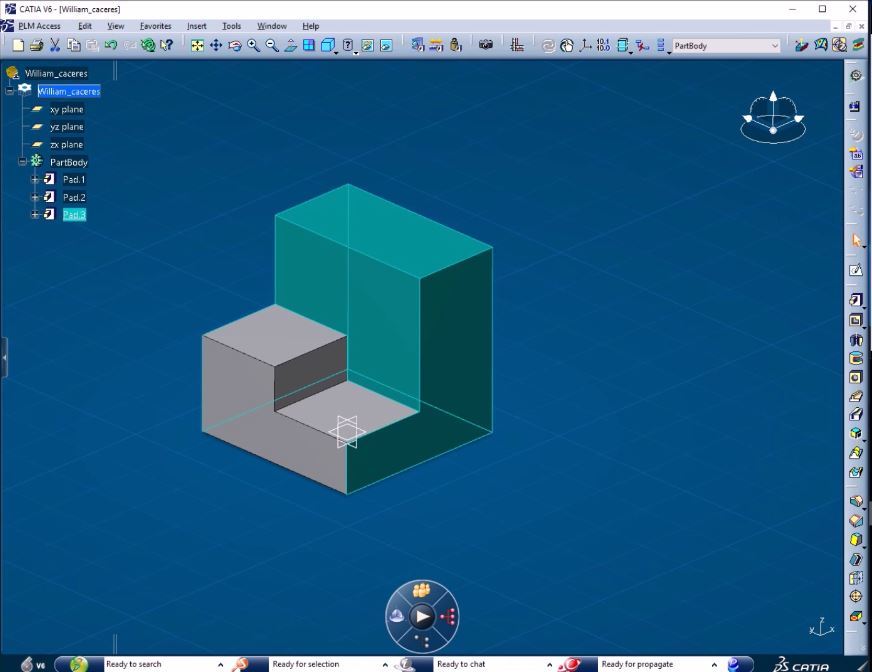Viewport: 872px width, 672px height.
Task: Click the Capture camera icon
Action: [x=486, y=45]
